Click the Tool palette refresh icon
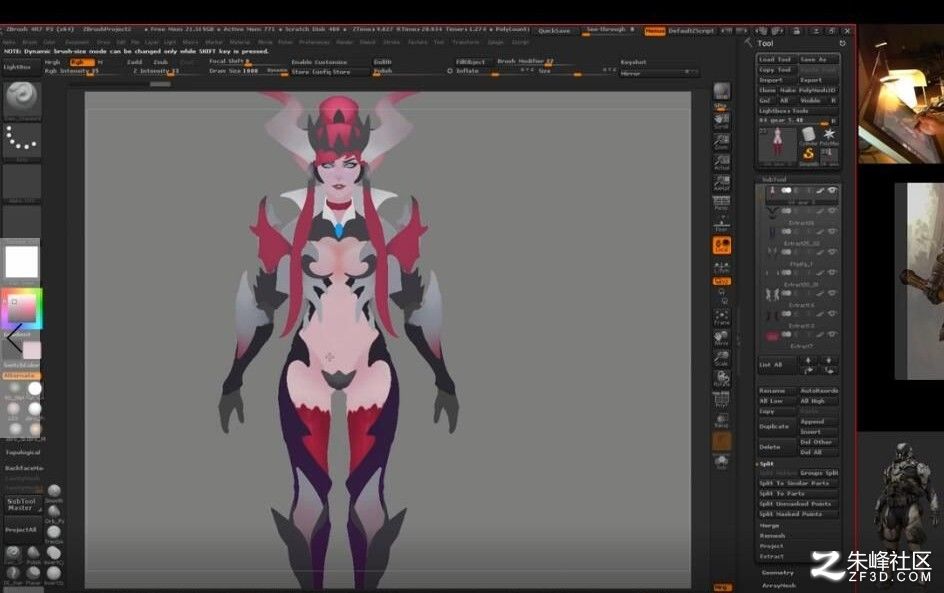The width and height of the screenshot is (944, 593). [x=842, y=43]
